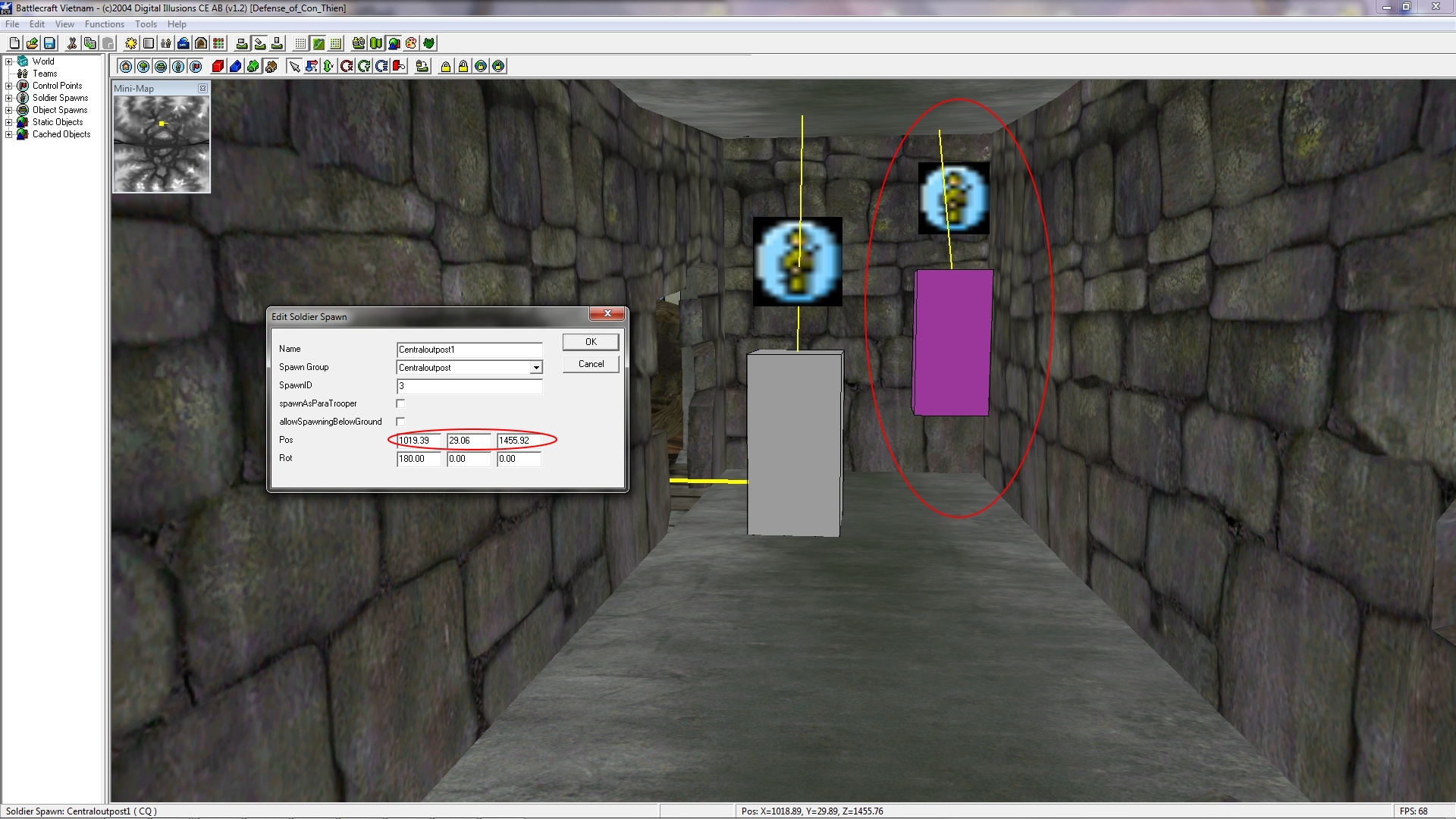Click the 'FPS: 68' status bar text
Image resolution: width=1456 pixels, height=819 pixels.
(1414, 811)
